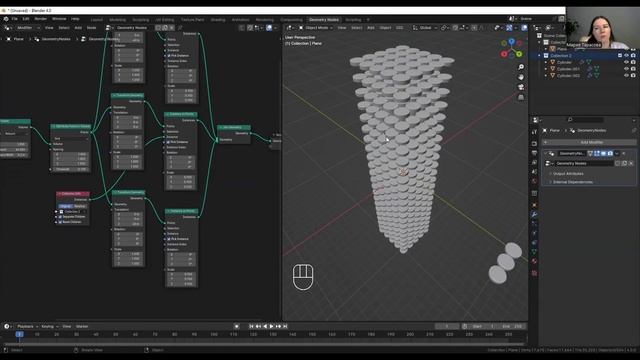Click the timeline End frame field
The image size is (640, 360).
pyautogui.click(x=512, y=326)
